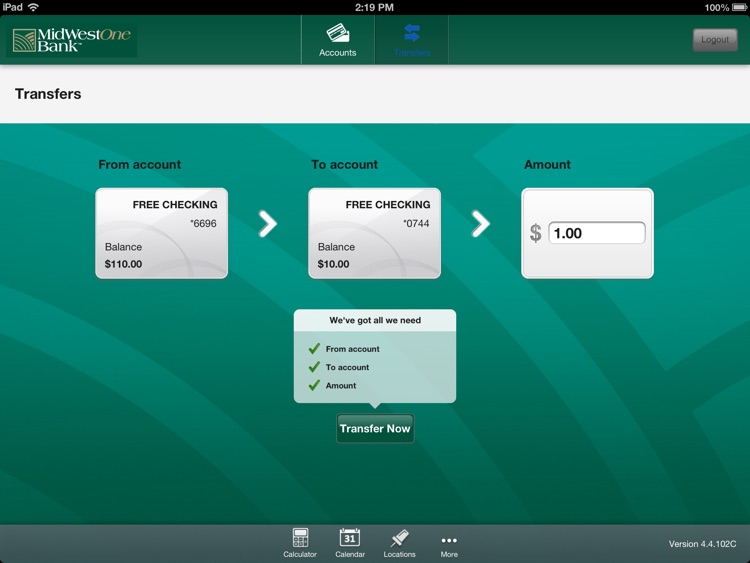Click the amount input field showing 1.00
Image resolution: width=750 pixels, height=563 pixels.
pyautogui.click(x=596, y=233)
